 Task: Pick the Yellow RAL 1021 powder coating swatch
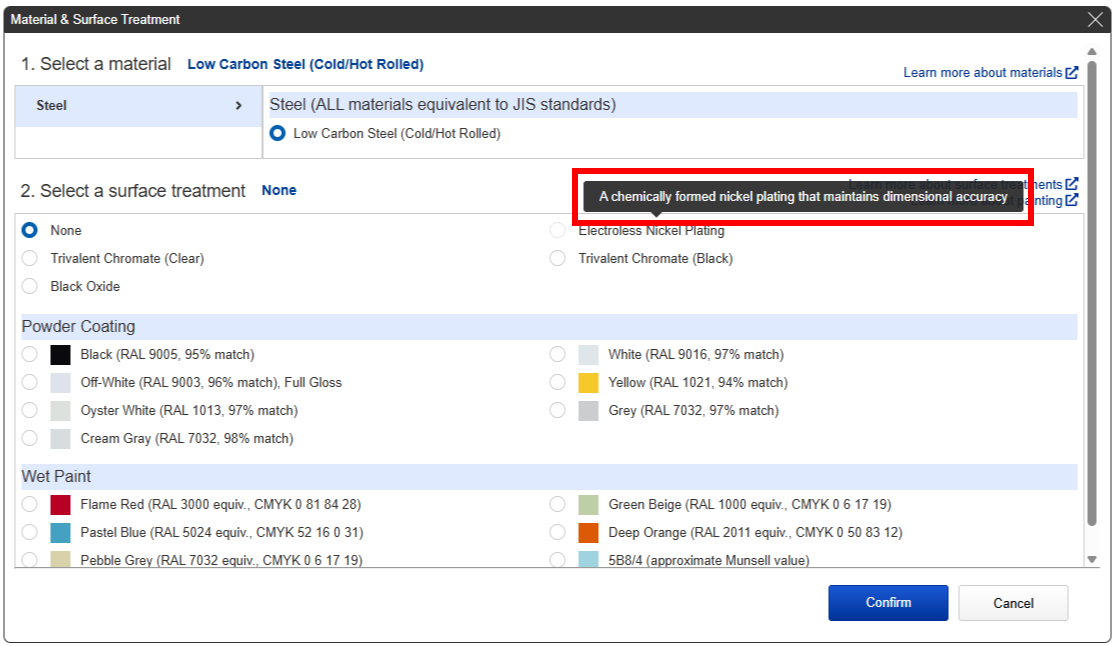pyautogui.click(x=588, y=383)
